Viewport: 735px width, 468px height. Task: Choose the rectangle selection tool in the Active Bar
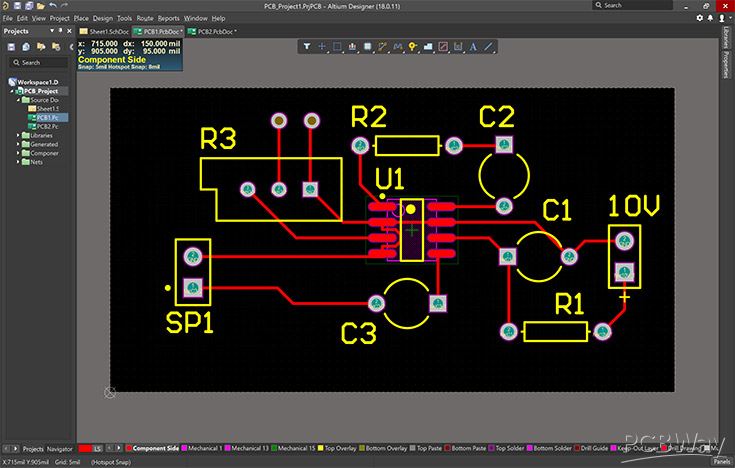click(337, 46)
